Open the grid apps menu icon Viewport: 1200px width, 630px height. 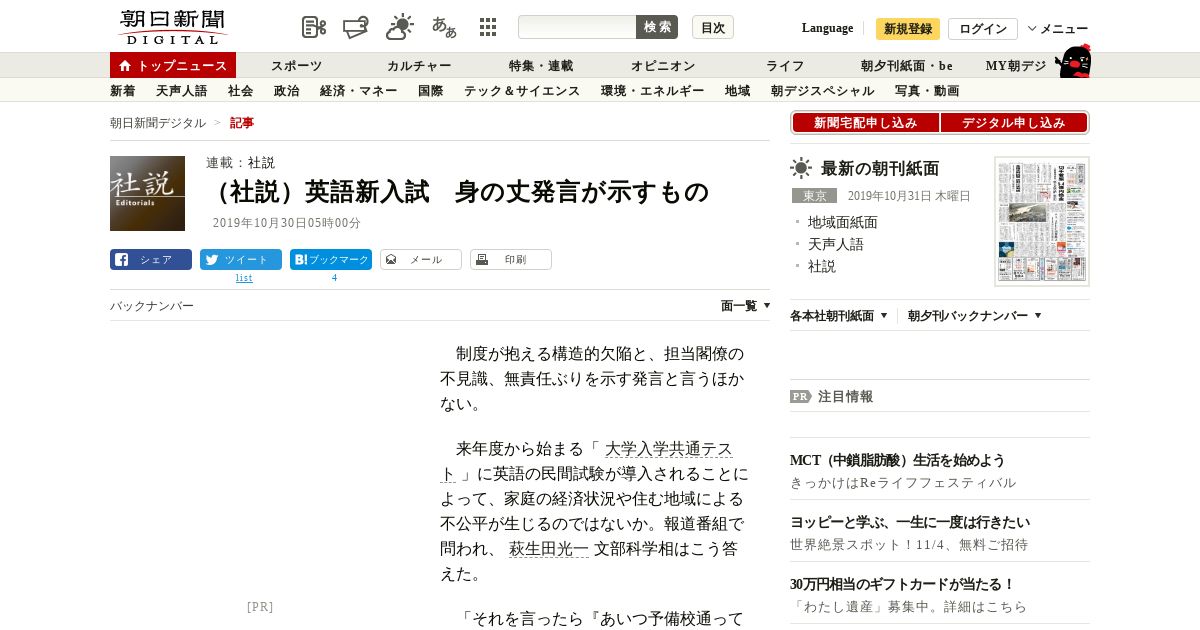[488, 27]
